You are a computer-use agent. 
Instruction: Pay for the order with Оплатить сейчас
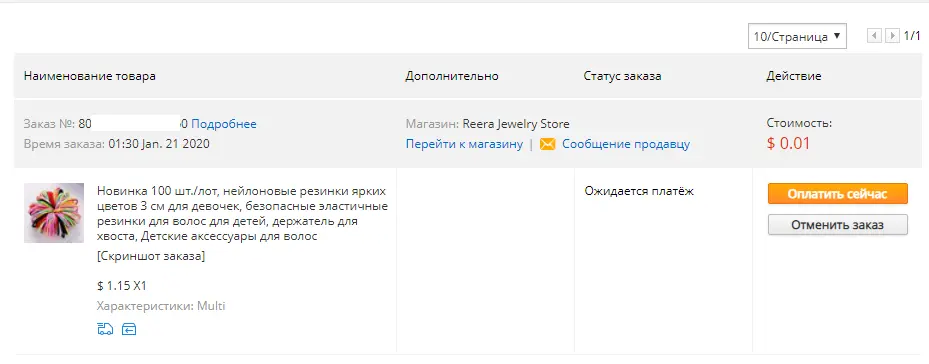[x=838, y=194]
